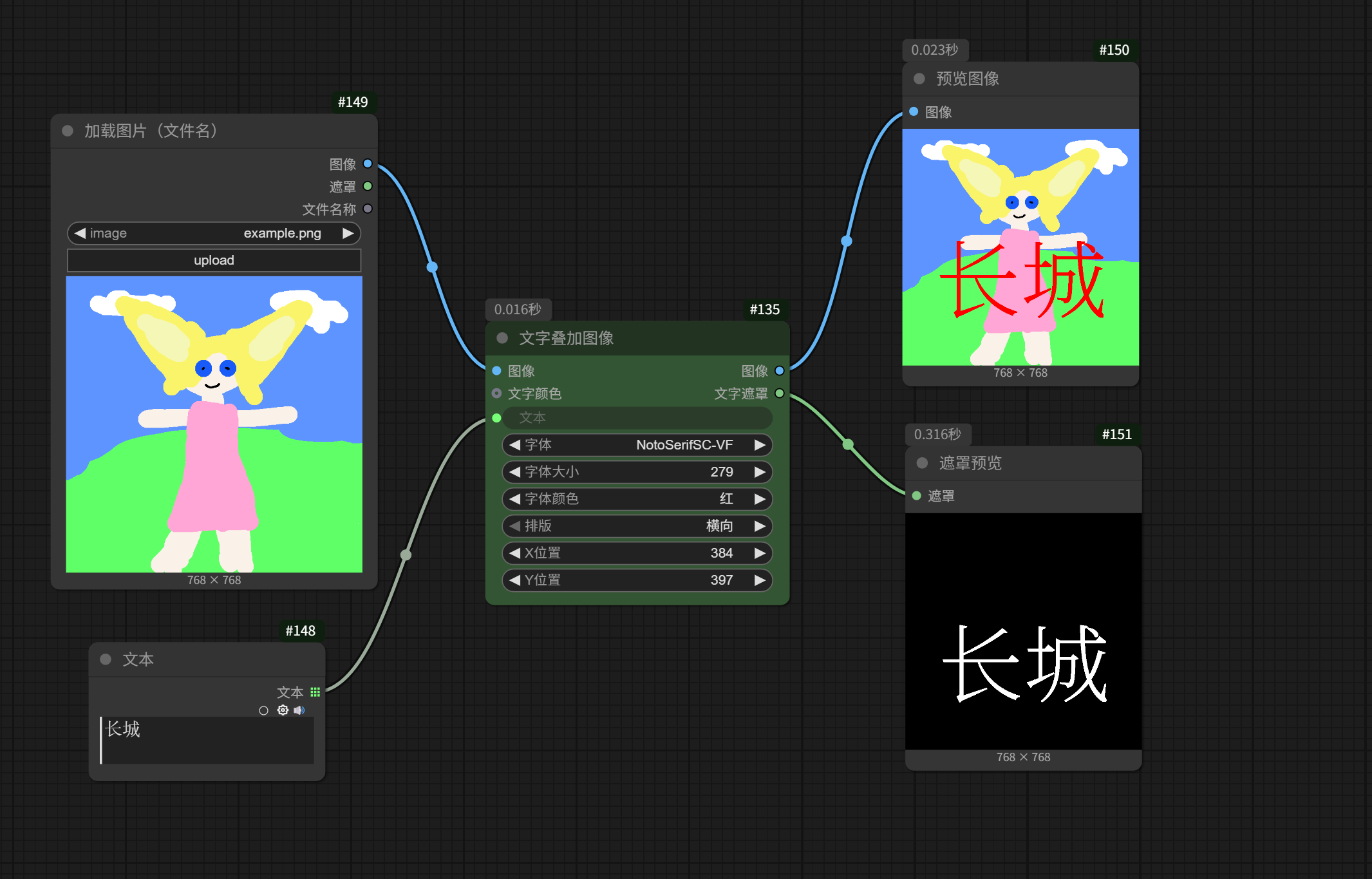Click the 0.016秒 execution time badge
The height and width of the screenshot is (879, 1372).
pos(518,309)
